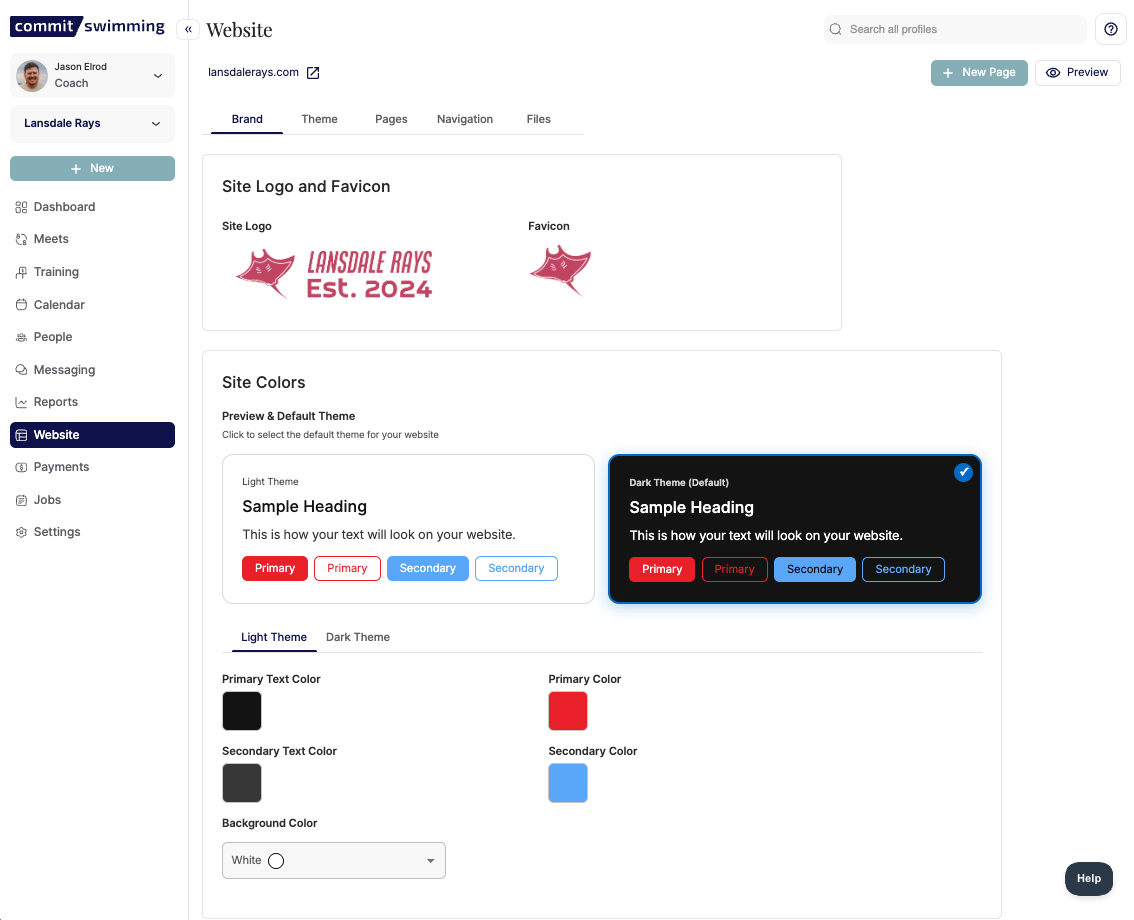The image size is (1134, 920).
Task: Click the New Page button
Action: pyautogui.click(x=979, y=73)
